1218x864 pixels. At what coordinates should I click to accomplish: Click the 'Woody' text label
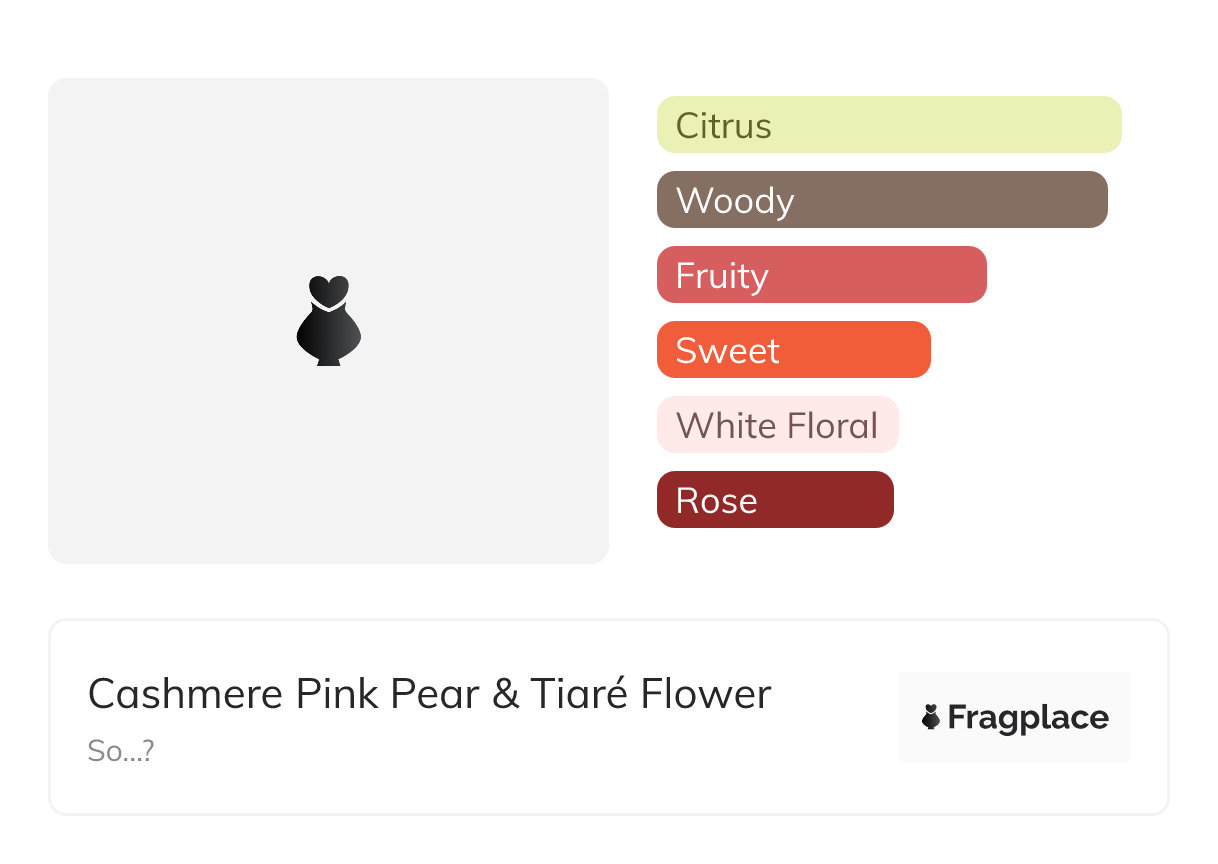(735, 201)
